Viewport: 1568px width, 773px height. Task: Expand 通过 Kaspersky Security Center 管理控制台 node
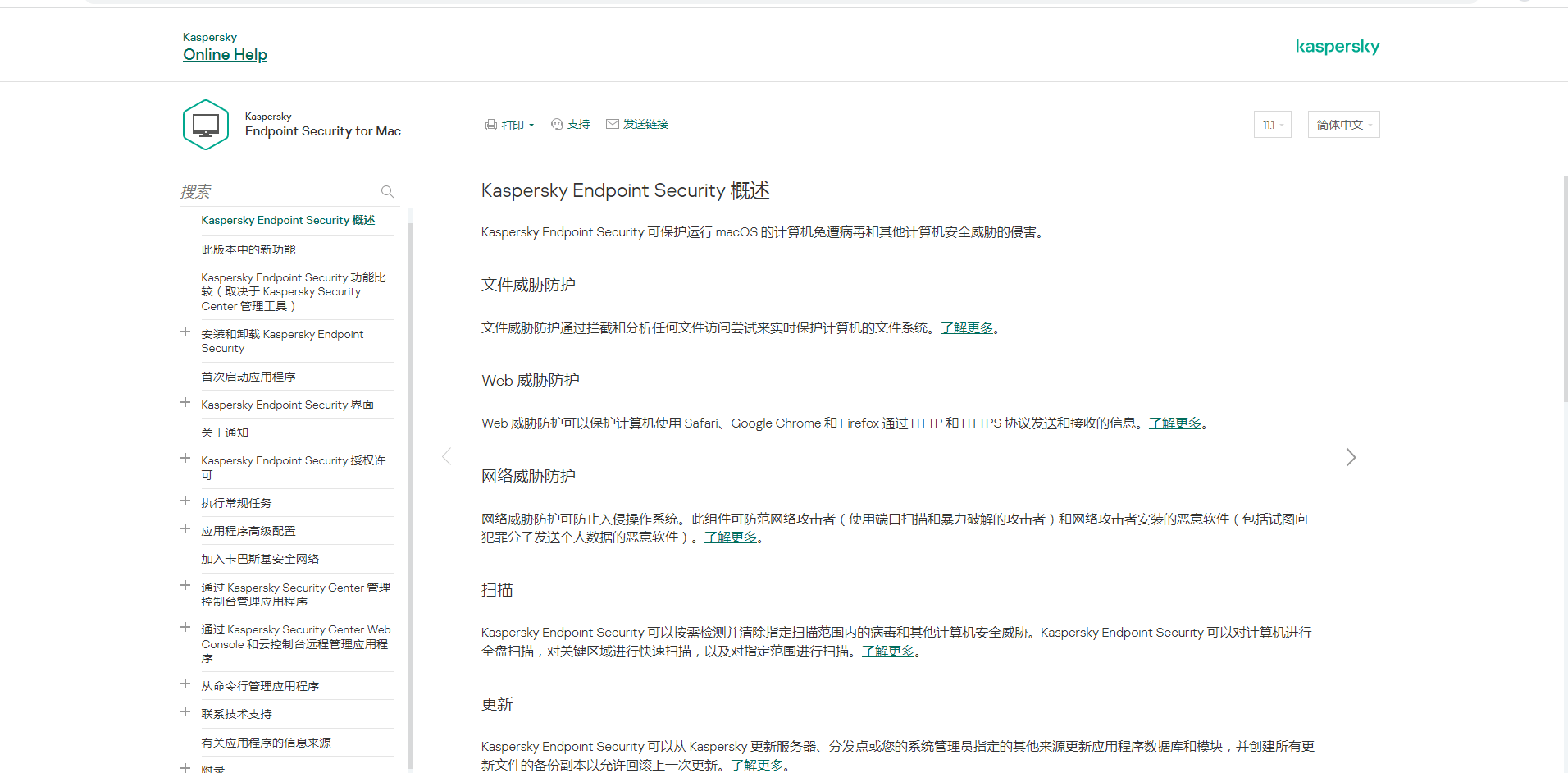pyautogui.click(x=185, y=586)
